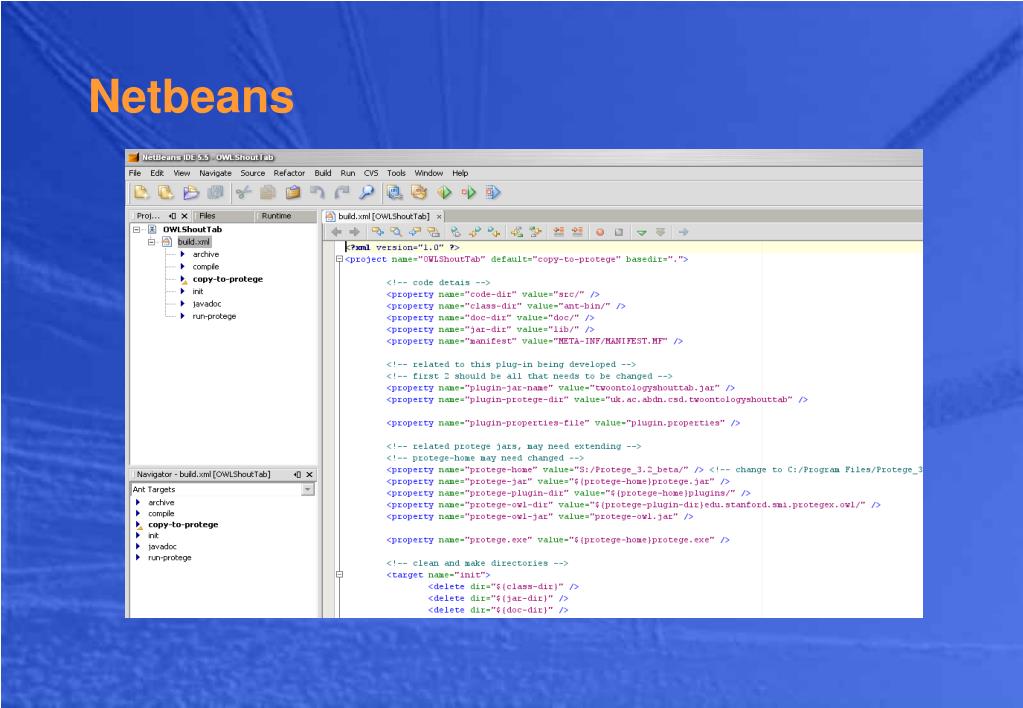
Task: Click the Cut scissors icon
Action: point(243,192)
